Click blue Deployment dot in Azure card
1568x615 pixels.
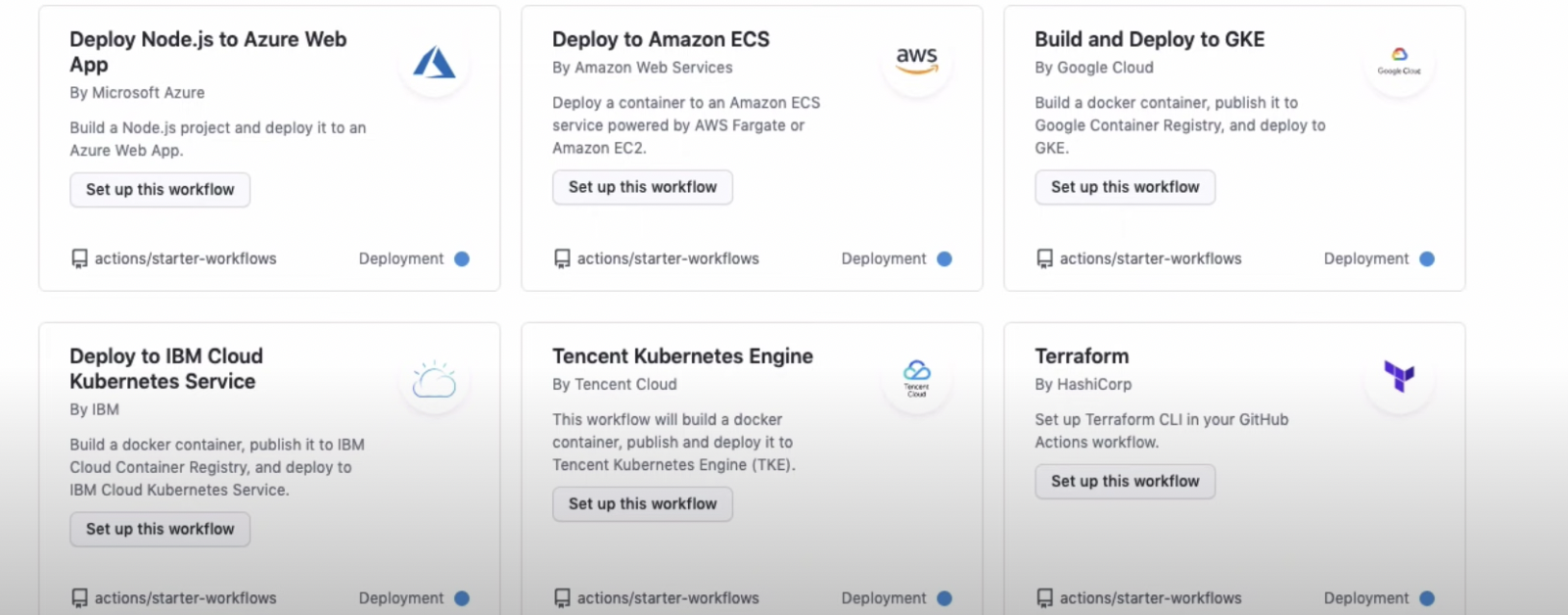(462, 259)
